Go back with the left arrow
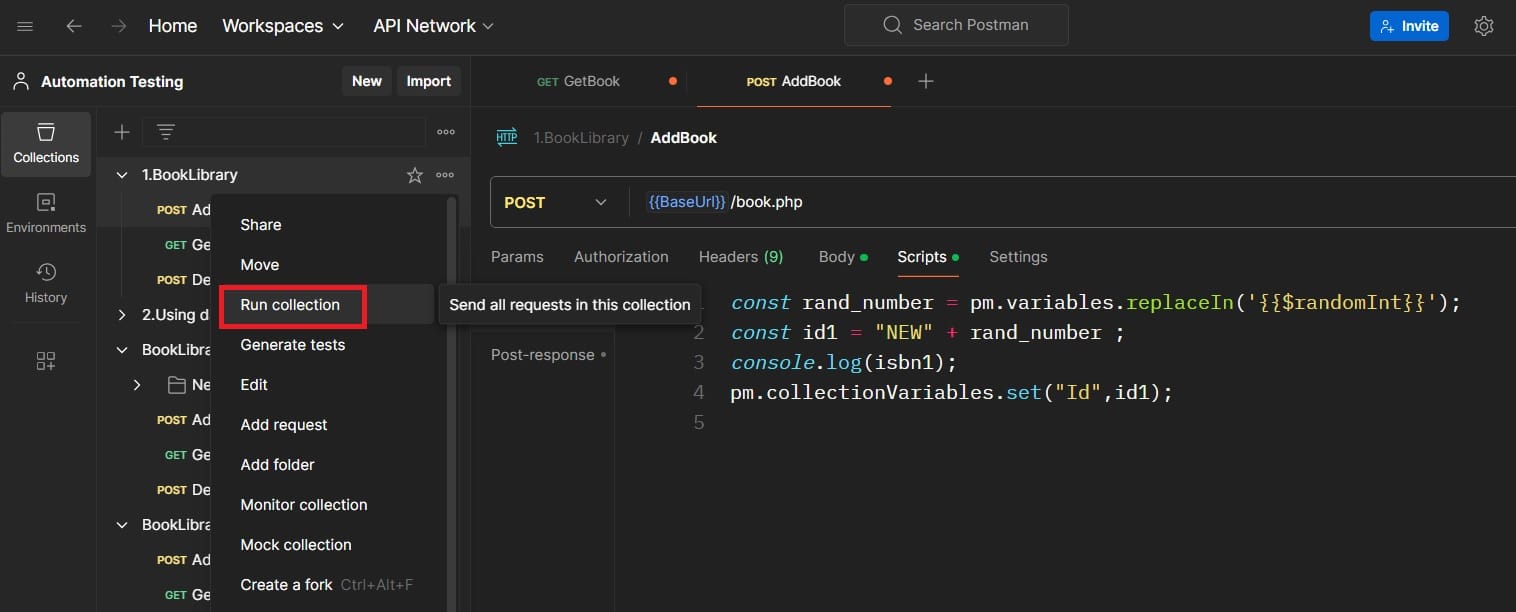The height and width of the screenshot is (612, 1516). pos(74,26)
